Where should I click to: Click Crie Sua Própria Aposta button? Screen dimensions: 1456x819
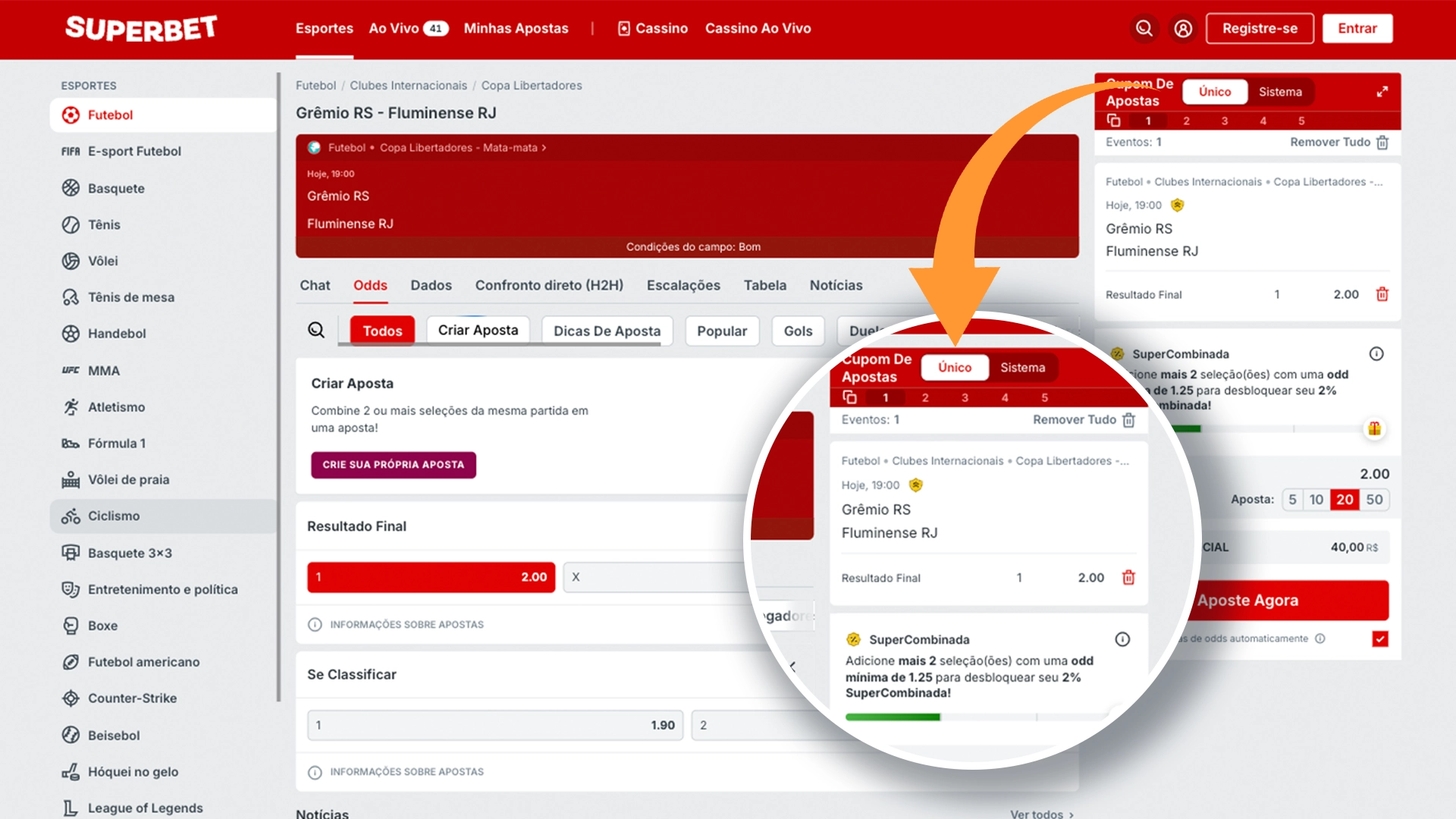click(393, 465)
